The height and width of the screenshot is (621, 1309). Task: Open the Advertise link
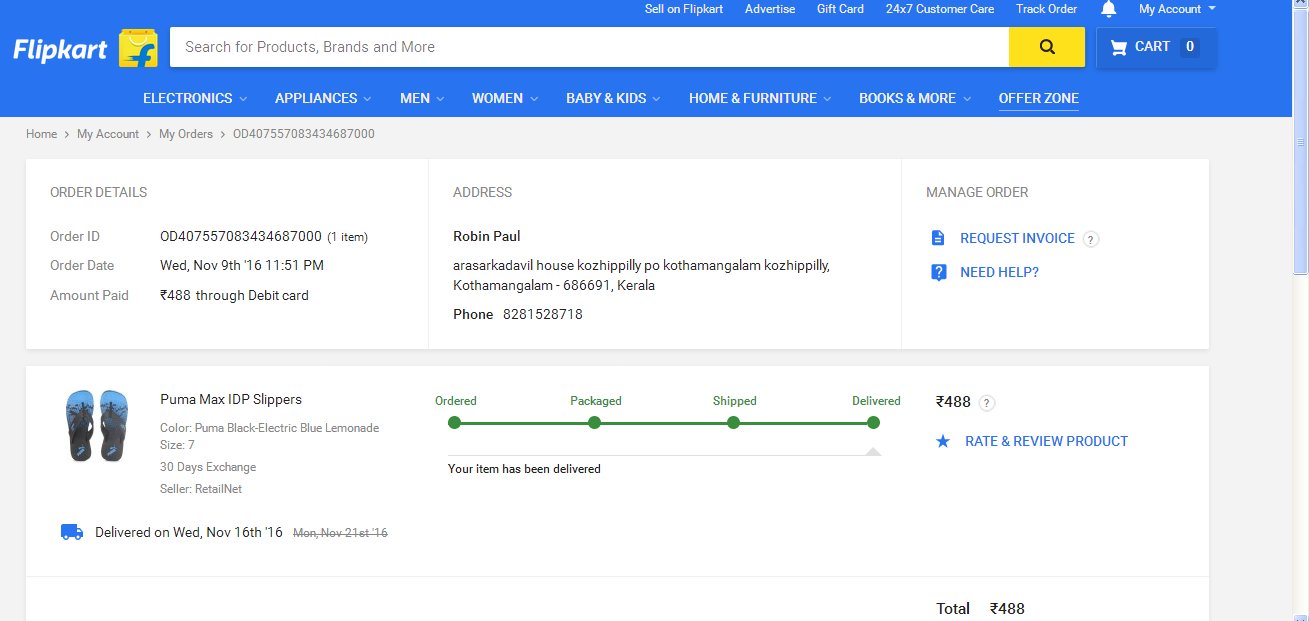tap(770, 9)
